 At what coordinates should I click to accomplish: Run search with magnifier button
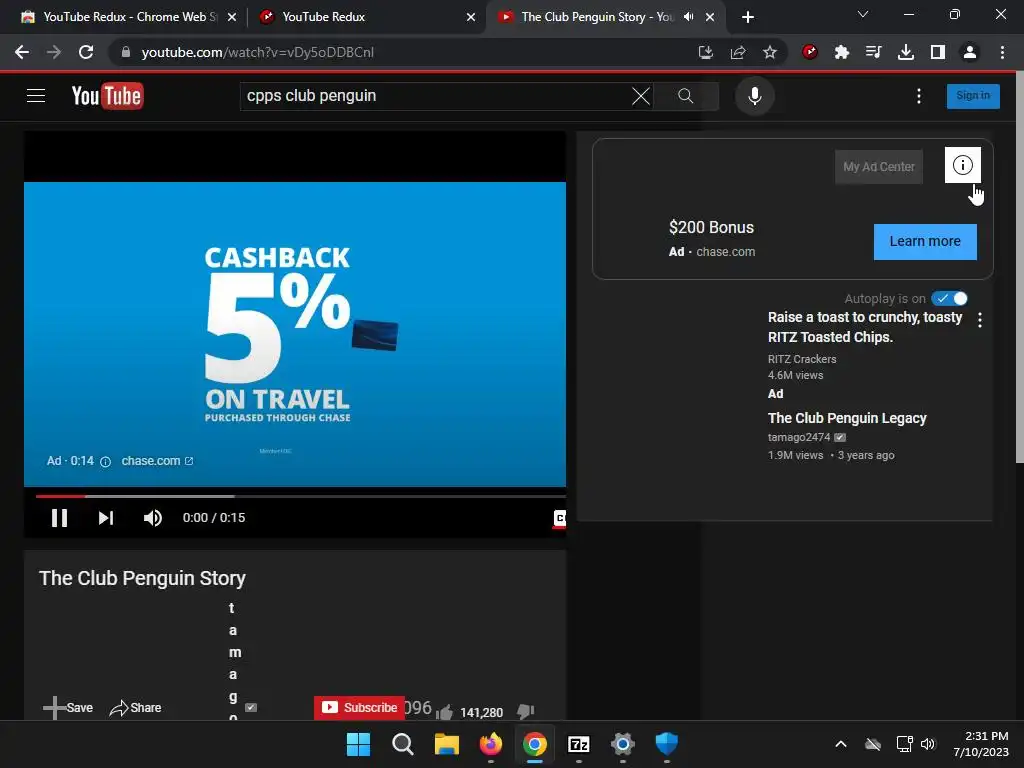pyautogui.click(x=686, y=96)
